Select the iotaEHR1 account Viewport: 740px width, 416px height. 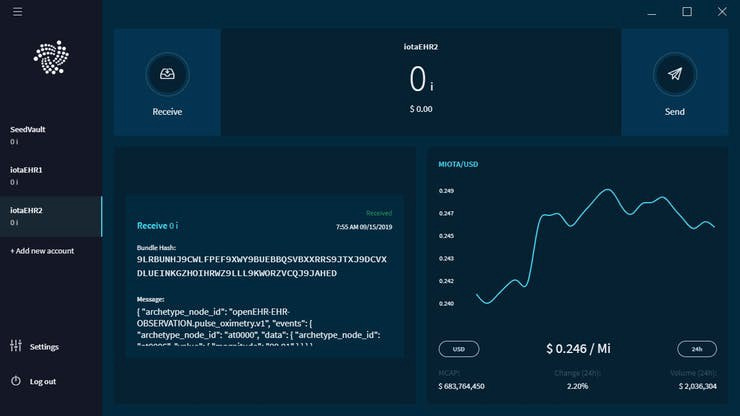pyautogui.click(x=51, y=176)
